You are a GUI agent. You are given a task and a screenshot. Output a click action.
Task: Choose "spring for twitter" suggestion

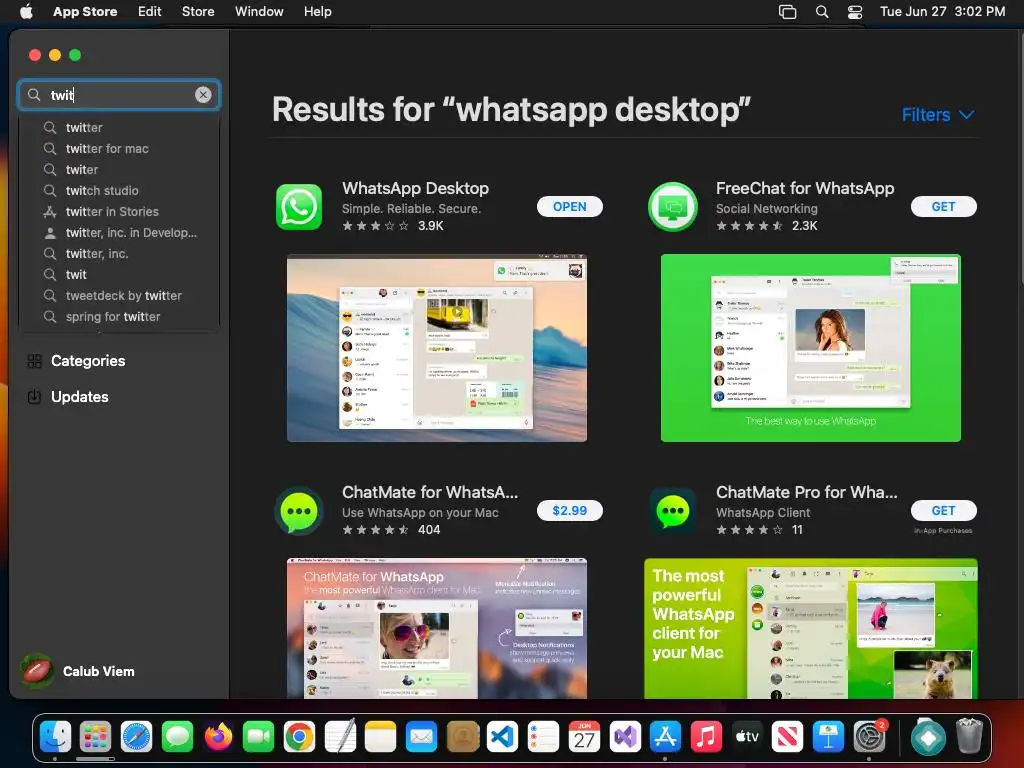coord(119,317)
